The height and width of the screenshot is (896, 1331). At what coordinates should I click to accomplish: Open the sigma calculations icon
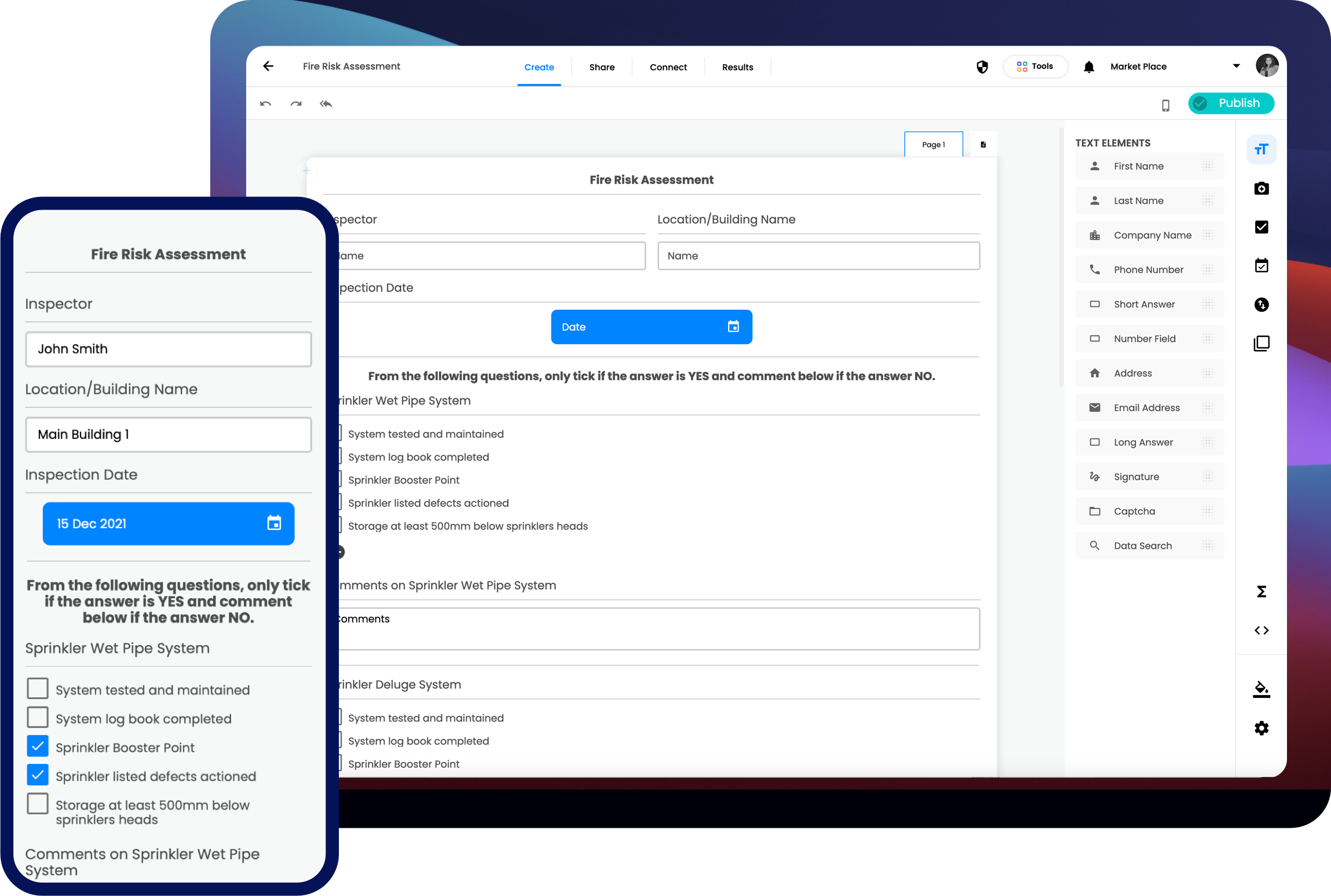1261,591
